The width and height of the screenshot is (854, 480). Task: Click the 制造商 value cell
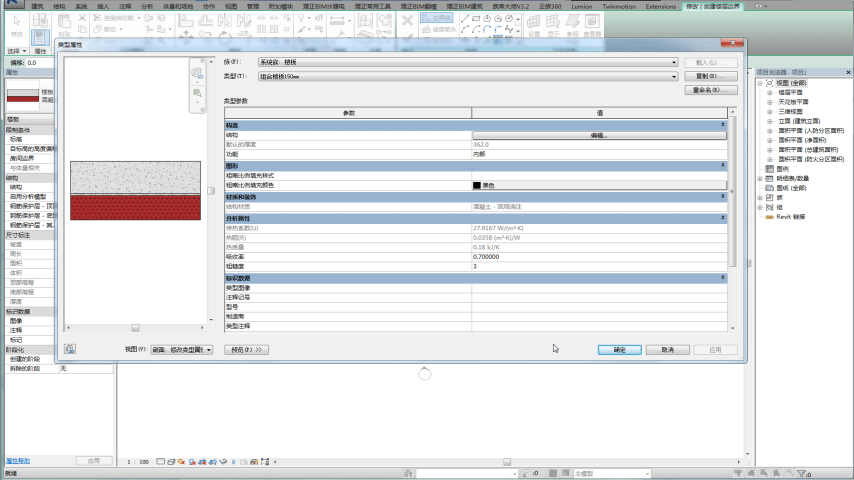[x=599, y=317]
